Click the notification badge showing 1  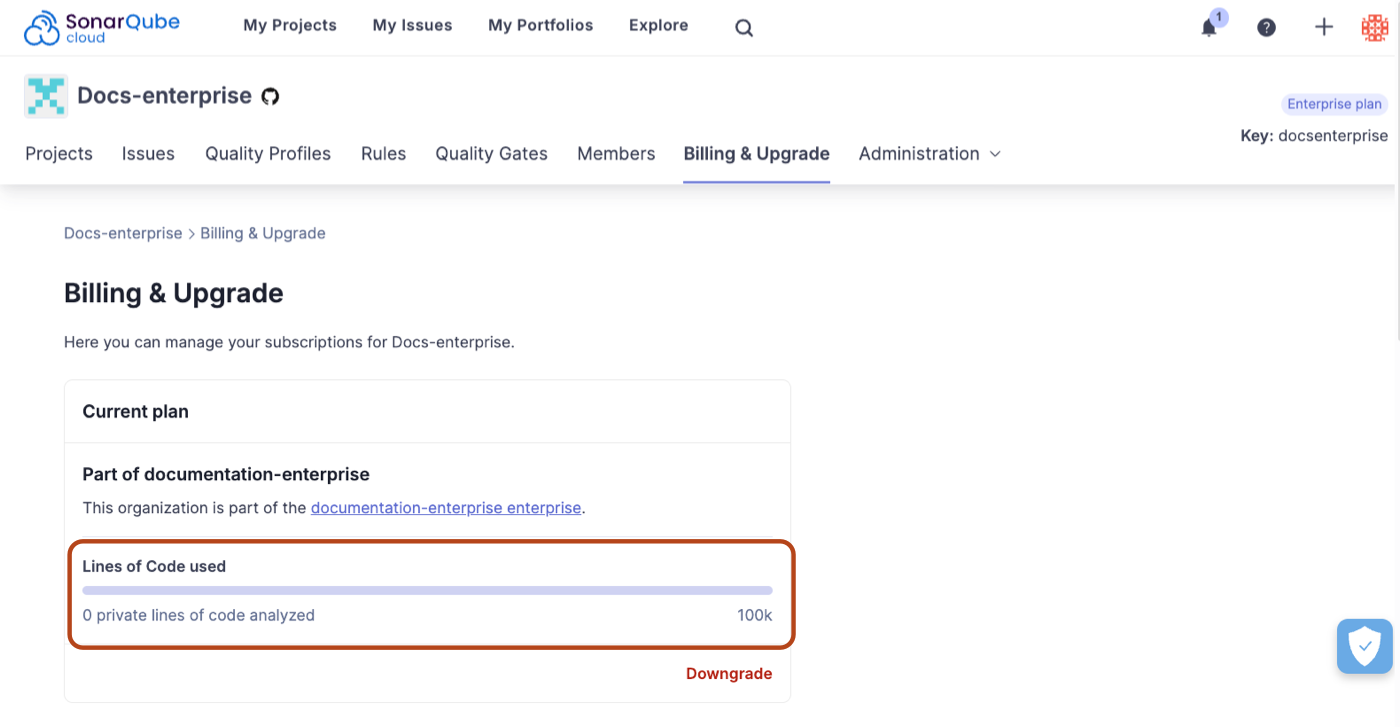click(1217, 17)
